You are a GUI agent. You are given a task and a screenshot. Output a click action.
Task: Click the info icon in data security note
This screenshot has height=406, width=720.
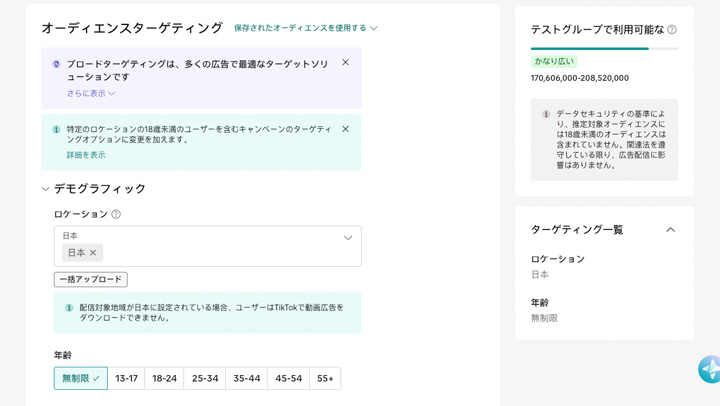[x=546, y=114]
